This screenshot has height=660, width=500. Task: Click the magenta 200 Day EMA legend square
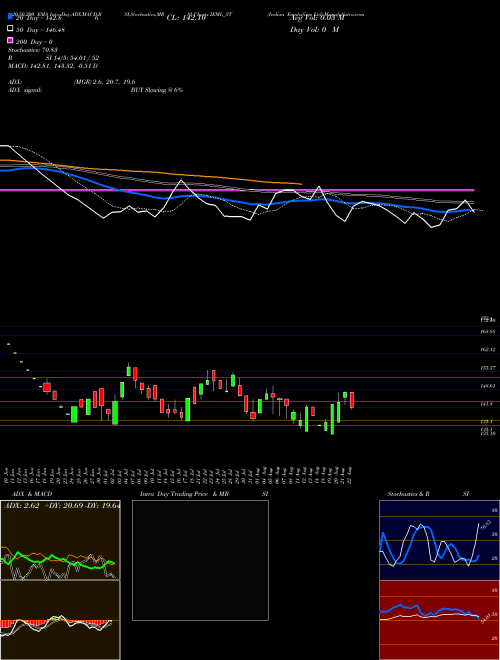pos(10,41)
